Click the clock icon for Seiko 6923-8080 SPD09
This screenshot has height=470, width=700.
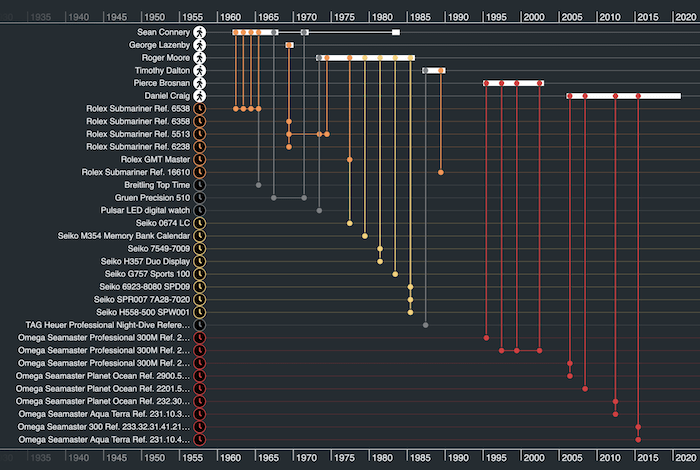[x=200, y=287]
